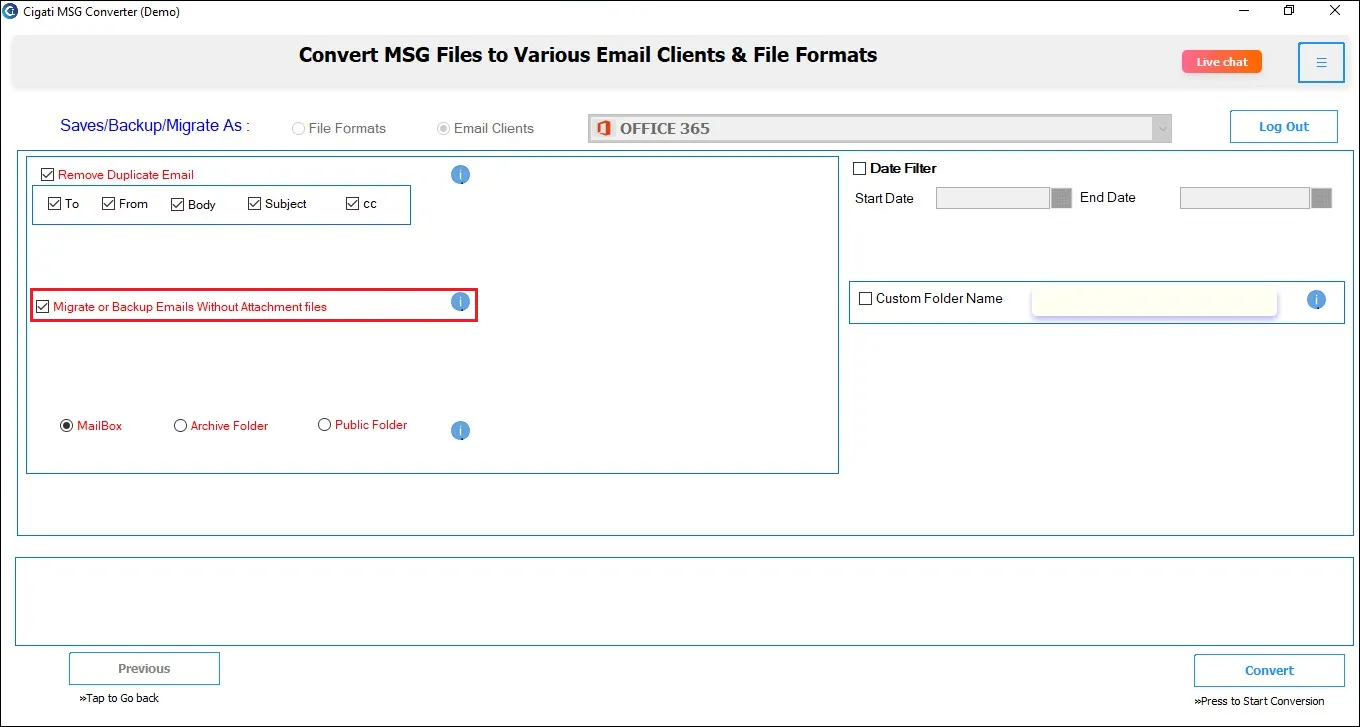The width and height of the screenshot is (1360, 727).
Task: Choose the Email Clients radio button
Action: (x=443, y=129)
